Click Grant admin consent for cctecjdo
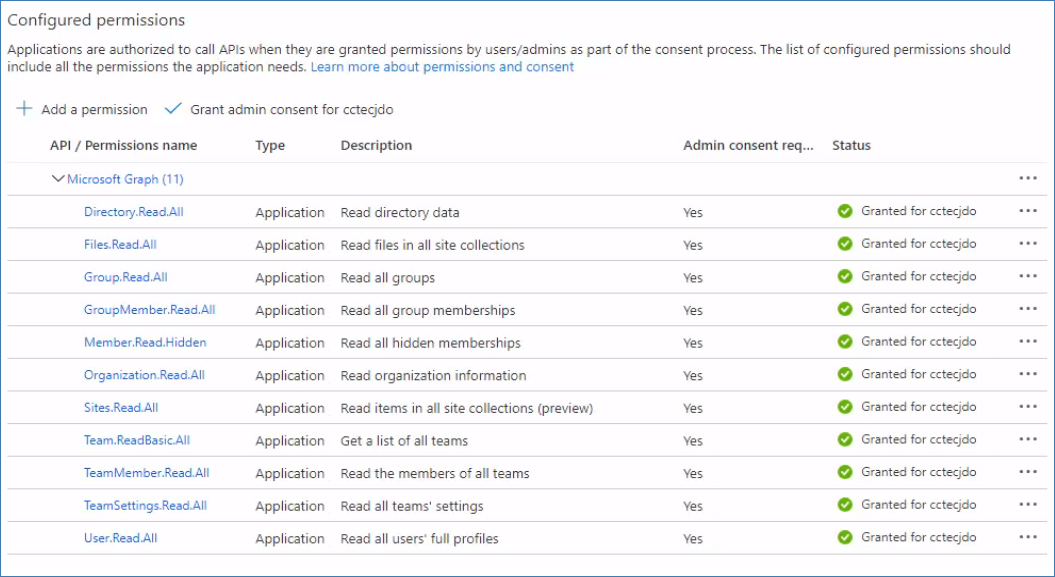 coord(279,109)
